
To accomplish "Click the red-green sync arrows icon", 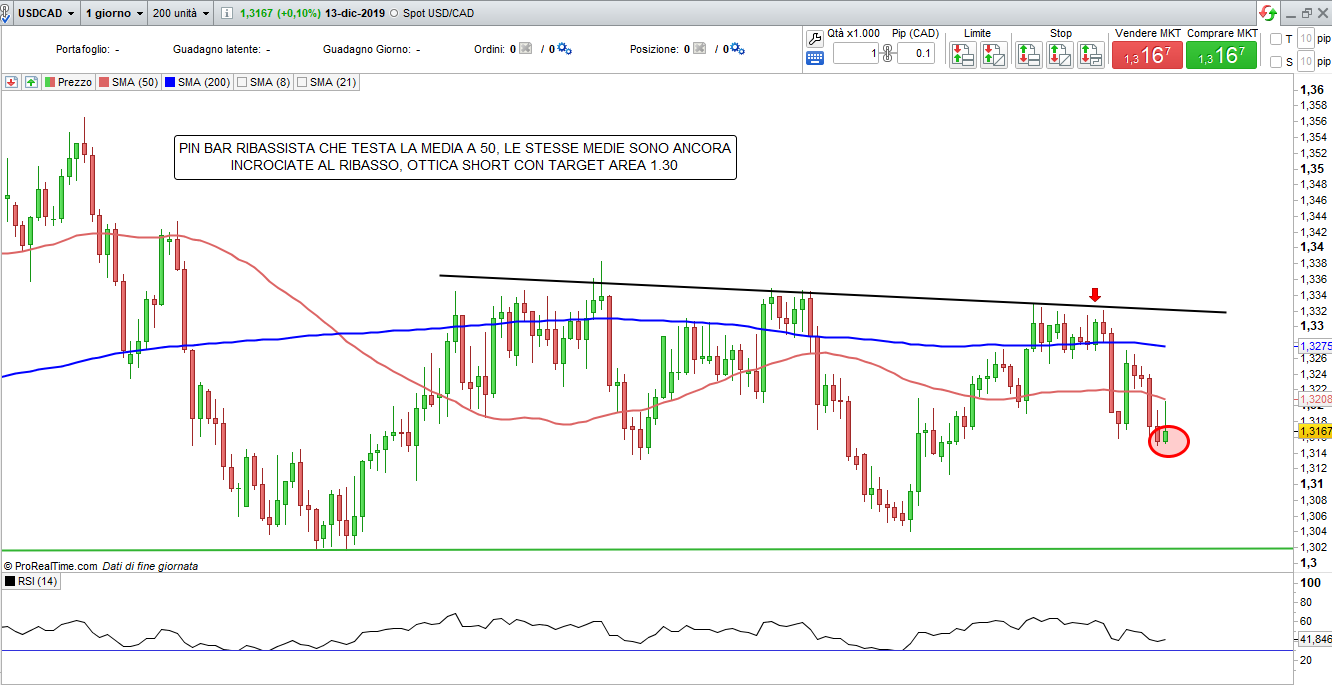I will [x=1268, y=13].
